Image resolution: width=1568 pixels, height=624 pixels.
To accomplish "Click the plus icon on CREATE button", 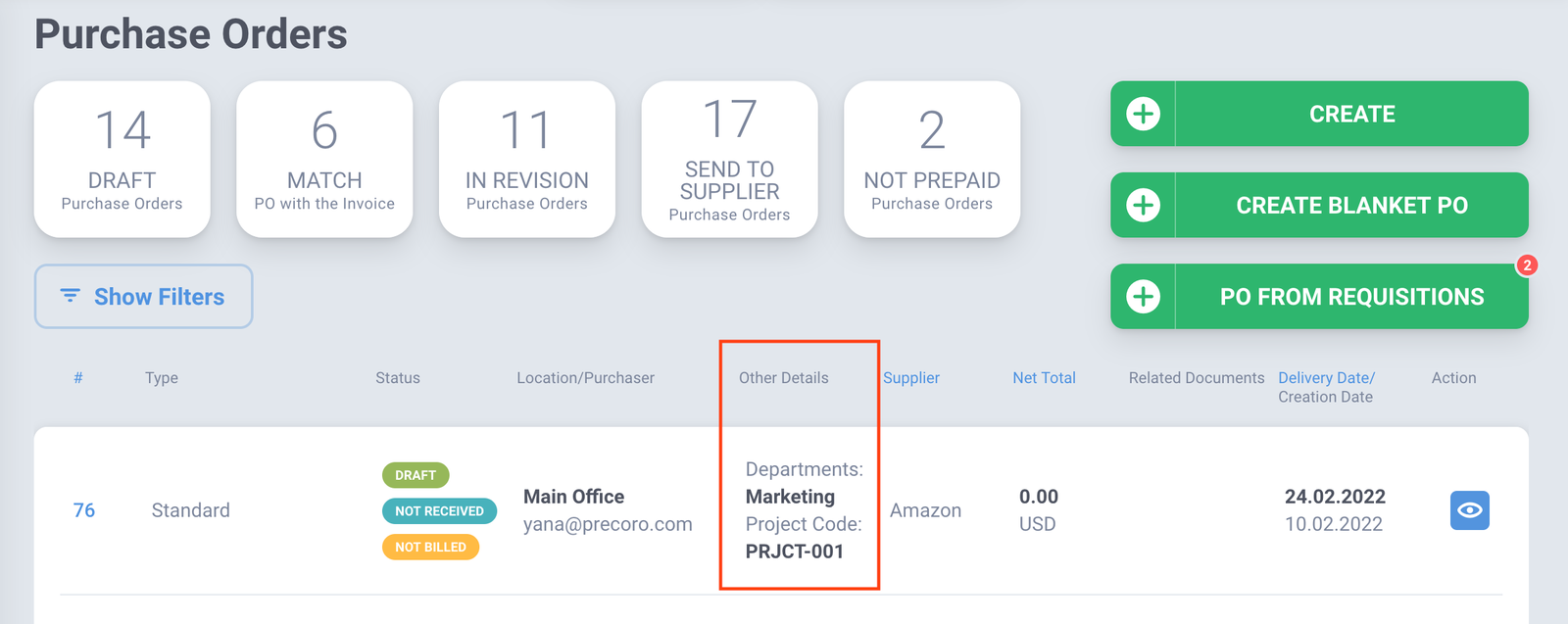I will click(1143, 114).
